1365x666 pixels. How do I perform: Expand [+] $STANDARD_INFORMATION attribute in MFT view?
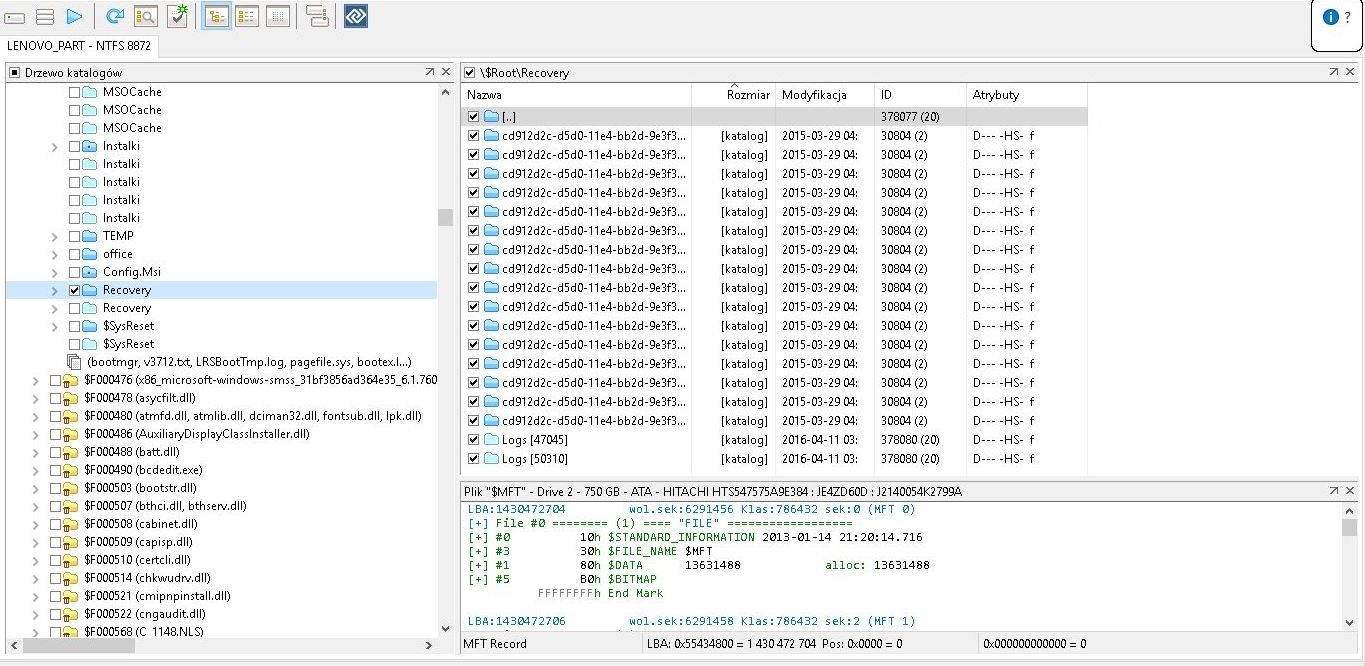click(x=478, y=537)
